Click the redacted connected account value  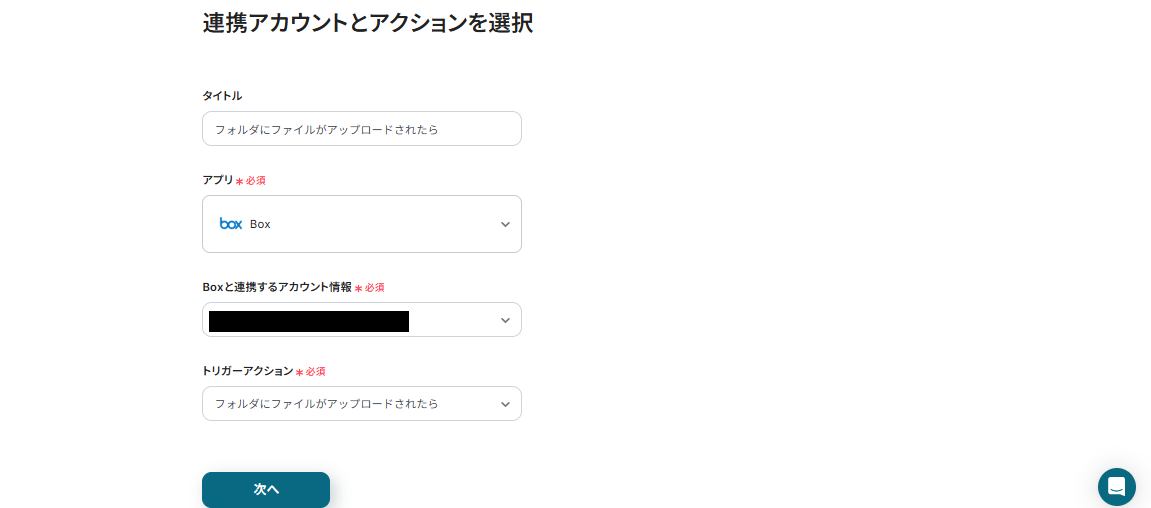coord(309,321)
